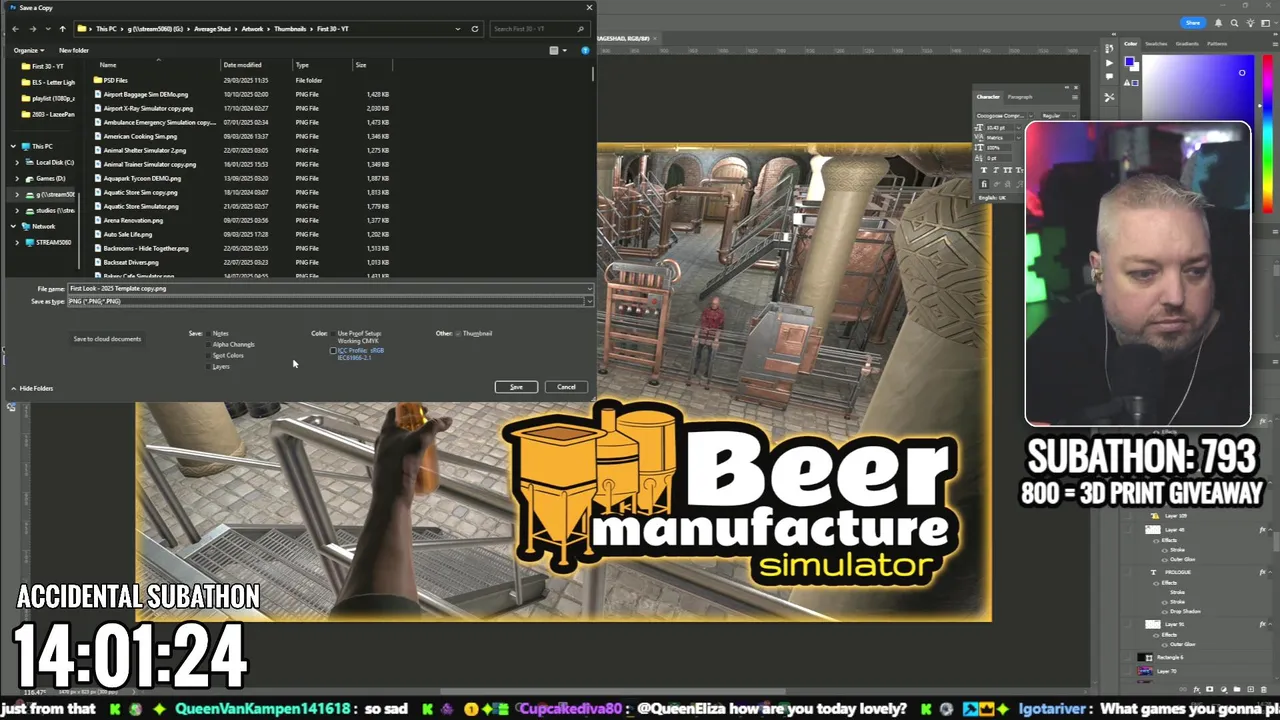Open the Photoshop notifications bell
Viewport: 1280px width, 720px height.
point(1218,23)
